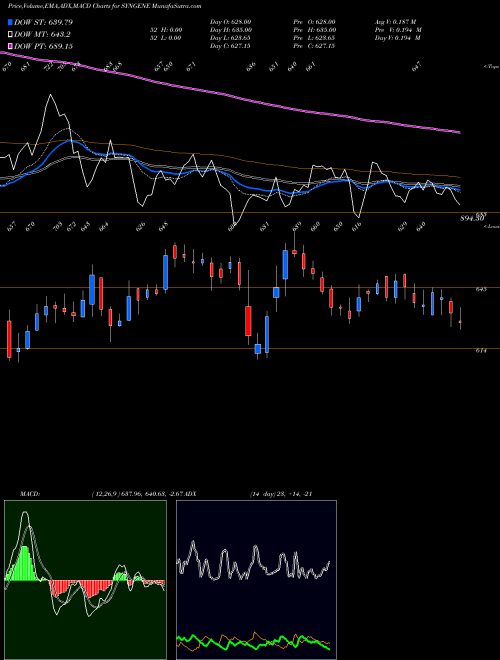Click the 614 price level label
The image size is (500, 660).
tap(481, 350)
